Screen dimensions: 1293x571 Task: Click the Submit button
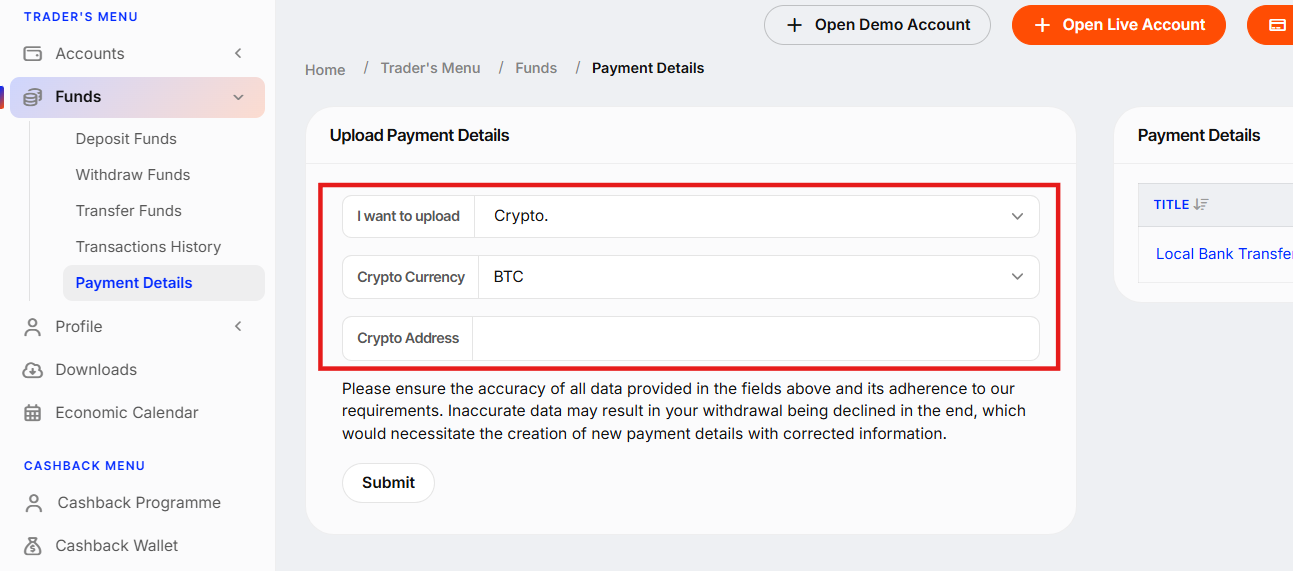pos(388,482)
